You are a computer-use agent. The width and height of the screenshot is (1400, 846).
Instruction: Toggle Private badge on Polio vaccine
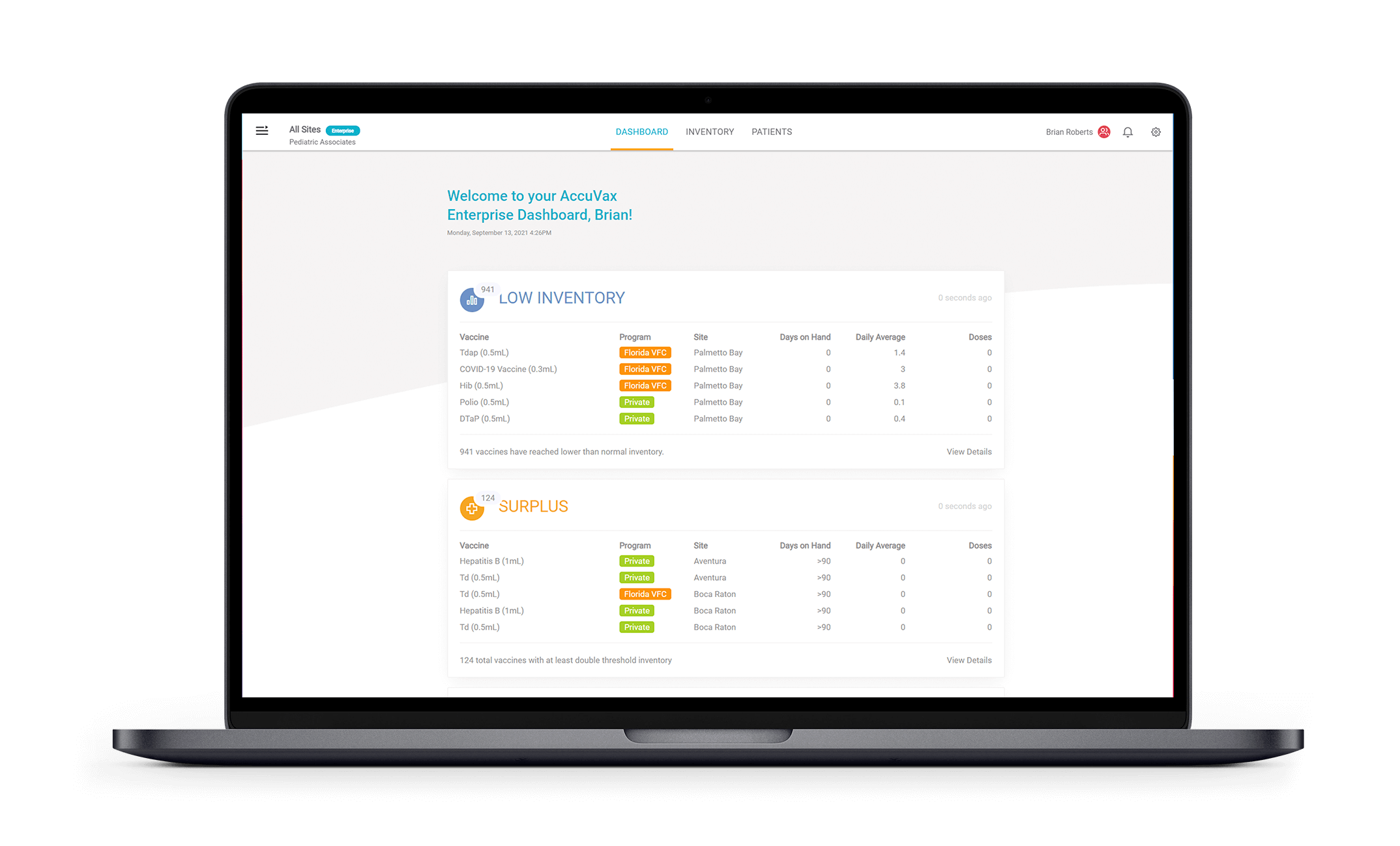(636, 402)
